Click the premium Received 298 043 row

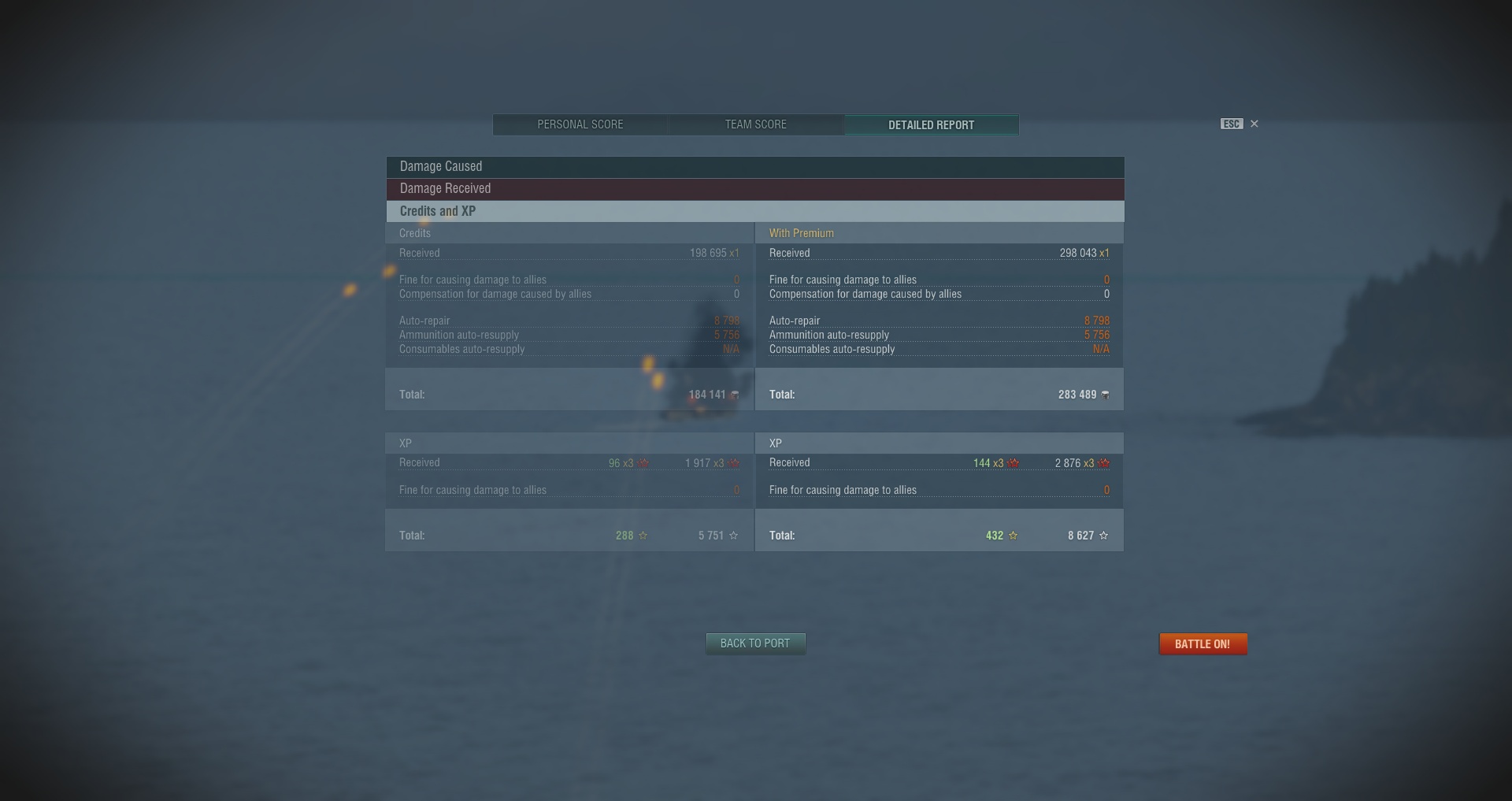[x=939, y=253]
